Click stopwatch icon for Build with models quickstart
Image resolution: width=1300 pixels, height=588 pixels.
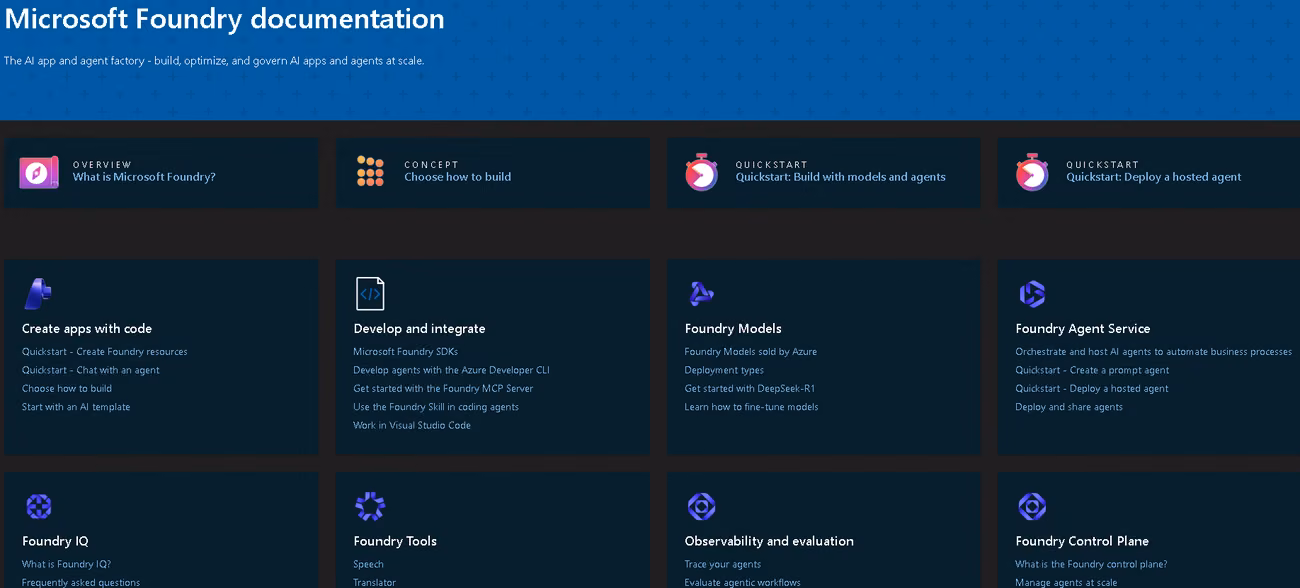701,172
